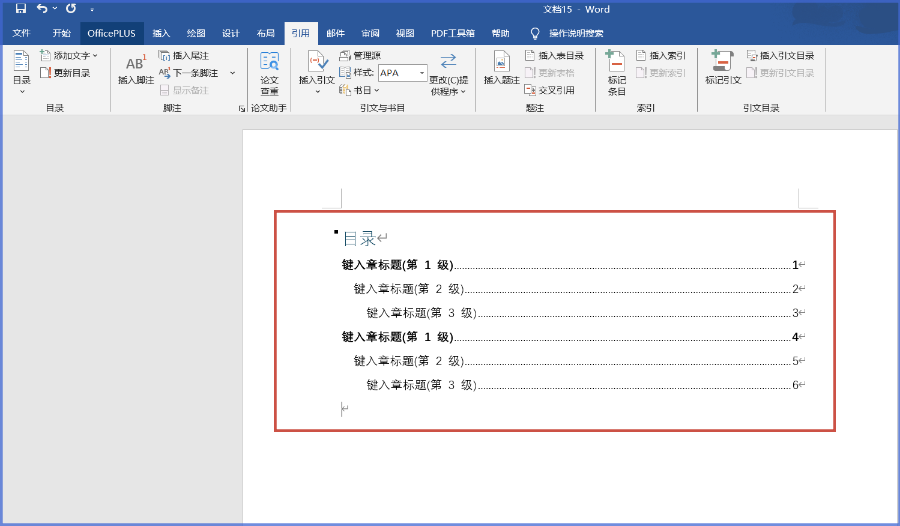Viewport: 900px width, 526px height.
Task: Open the 脚注 group dialog launcher
Action: (241, 108)
